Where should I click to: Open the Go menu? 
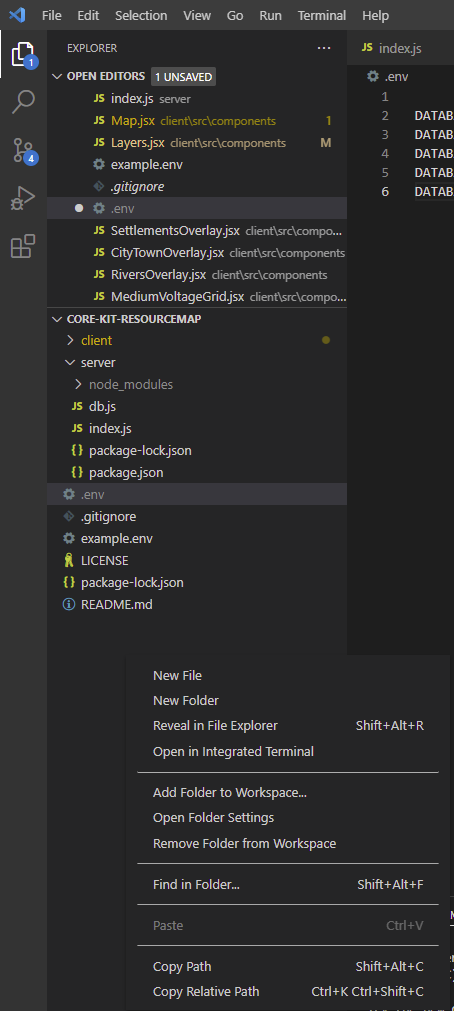pyautogui.click(x=235, y=15)
